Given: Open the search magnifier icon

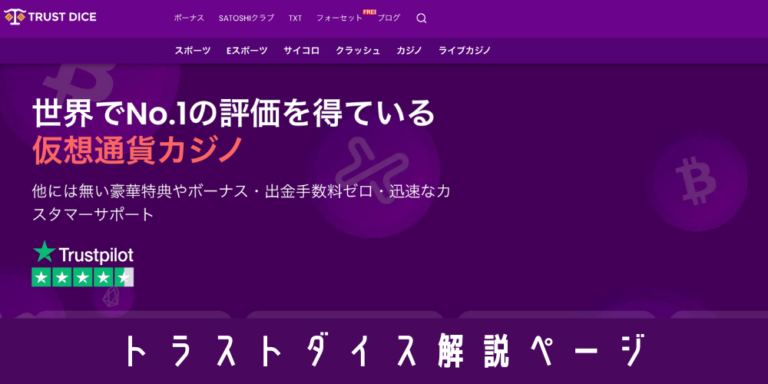Looking at the screenshot, I should tap(421, 19).
